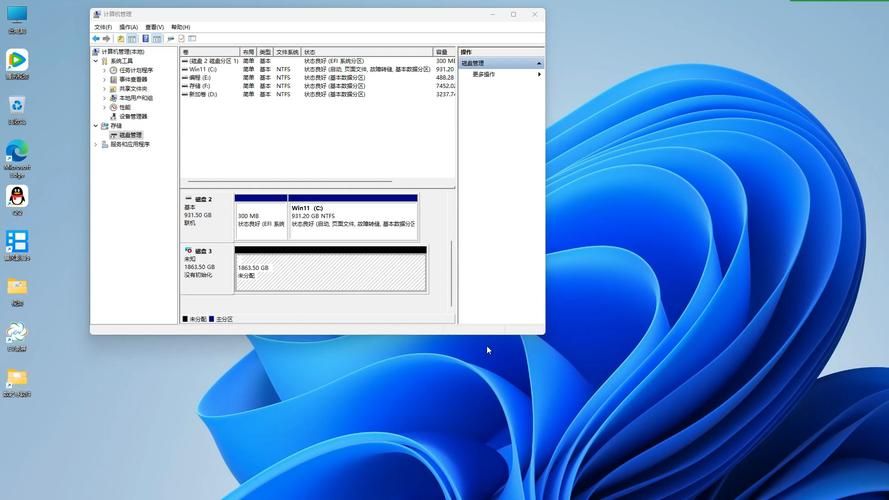
Task: Select the 新加卷 (D:) volume row
Action: point(318,94)
